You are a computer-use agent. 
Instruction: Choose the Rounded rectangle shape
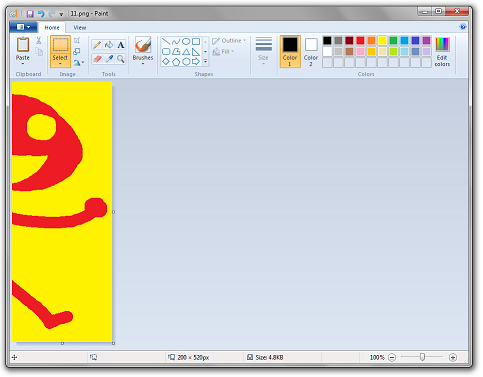point(166,51)
